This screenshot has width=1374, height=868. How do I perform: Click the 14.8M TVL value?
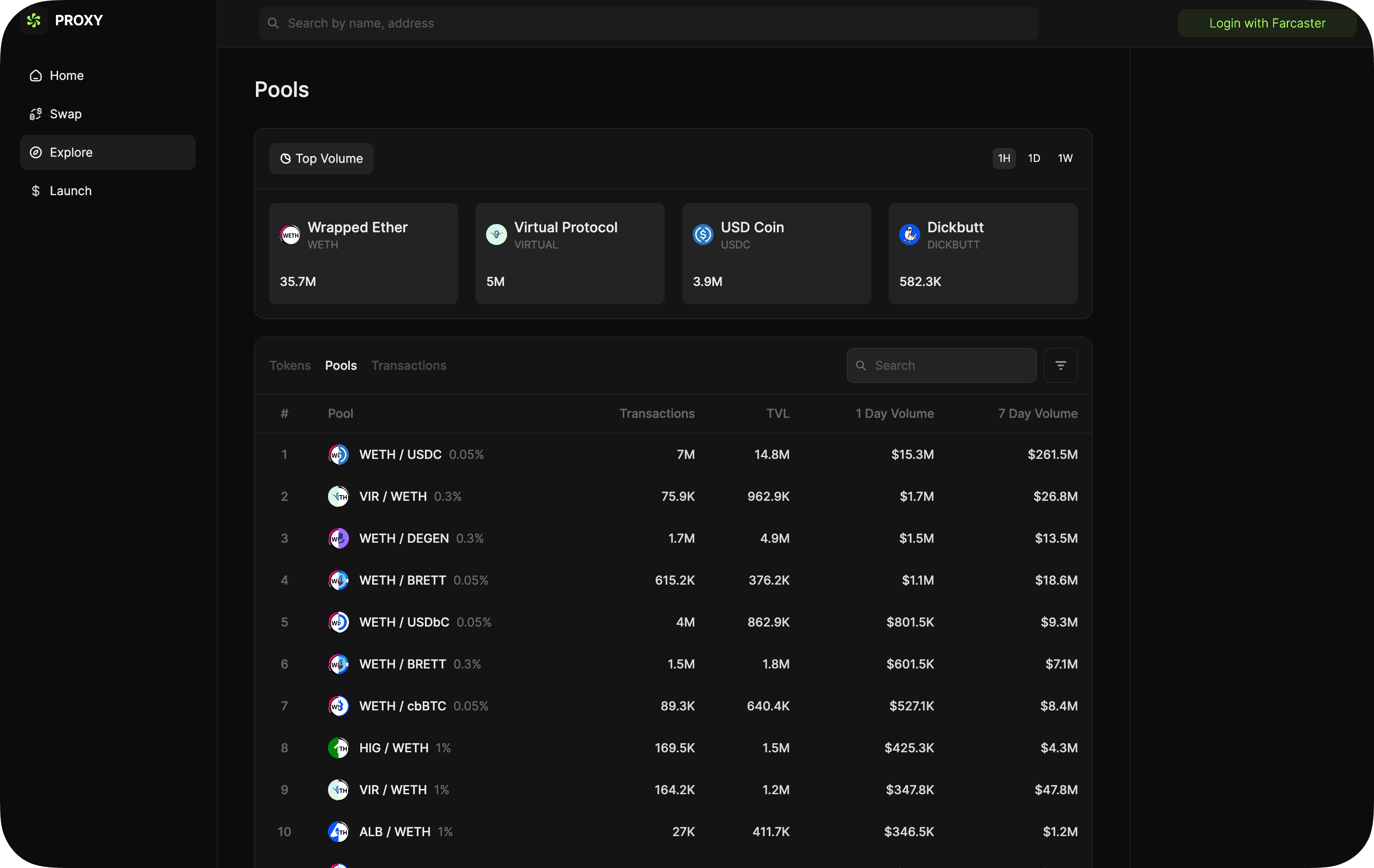(x=772, y=455)
